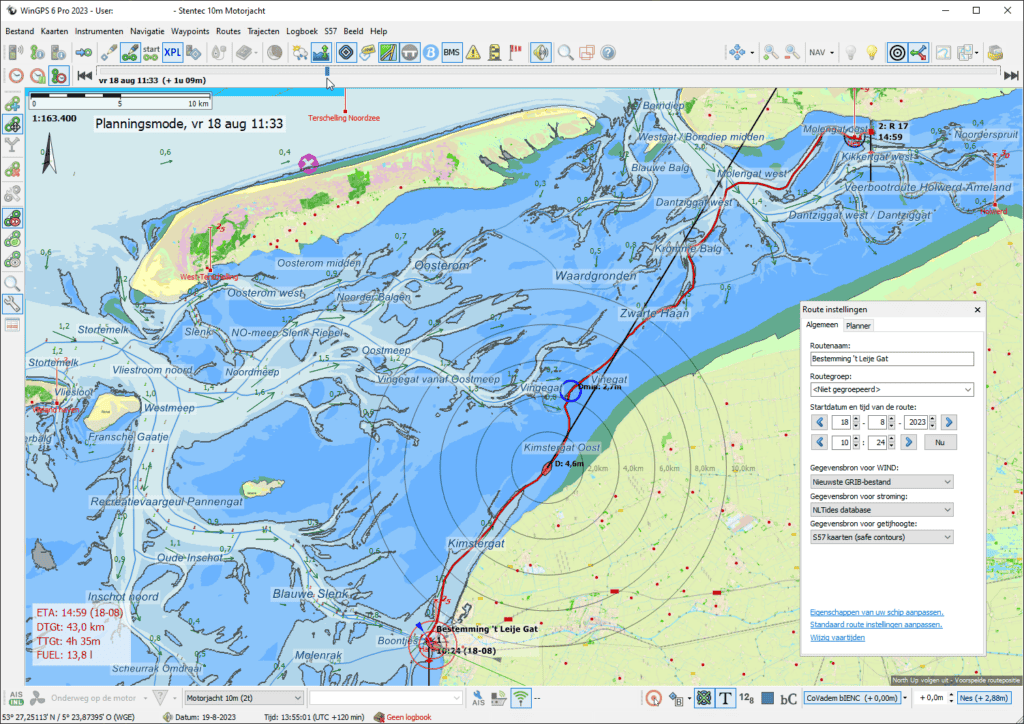
Task: Switch to the Planner tab
Action: coord(857,326)
